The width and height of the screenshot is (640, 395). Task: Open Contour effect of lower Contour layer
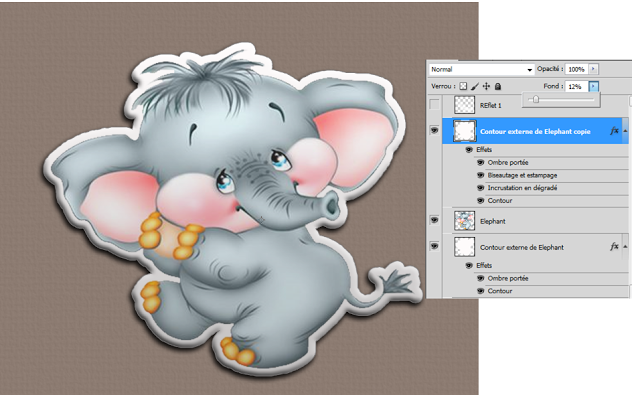pyautogui.click(x=500, y=291)
